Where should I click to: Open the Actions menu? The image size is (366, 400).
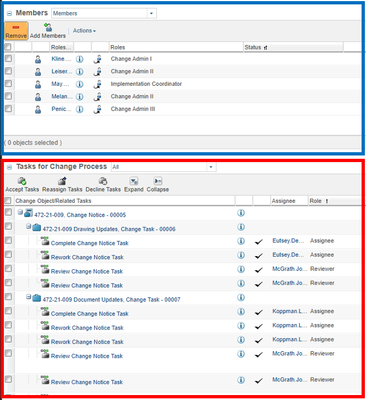(x=84, y=31)
